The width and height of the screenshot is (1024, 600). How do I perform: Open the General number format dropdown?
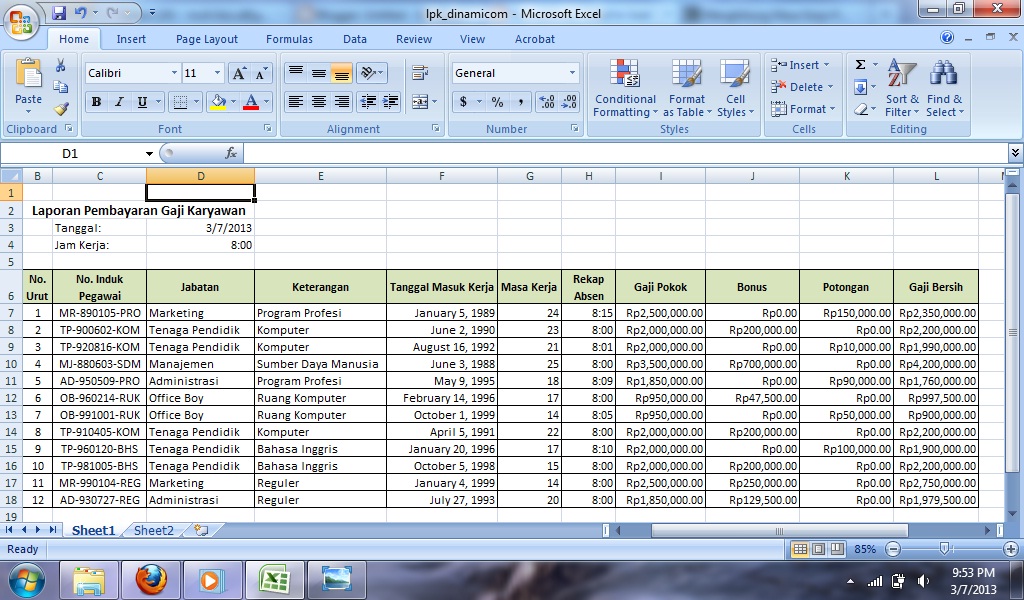573,72
